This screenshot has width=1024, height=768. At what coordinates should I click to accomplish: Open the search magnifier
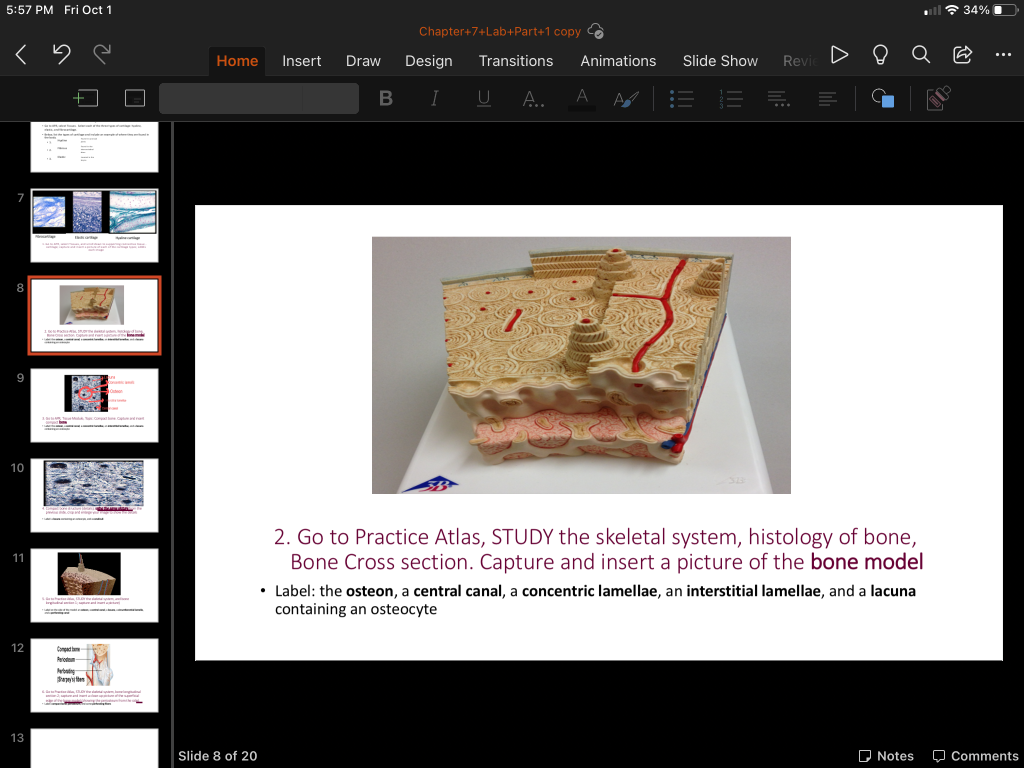tap(921, 55)
